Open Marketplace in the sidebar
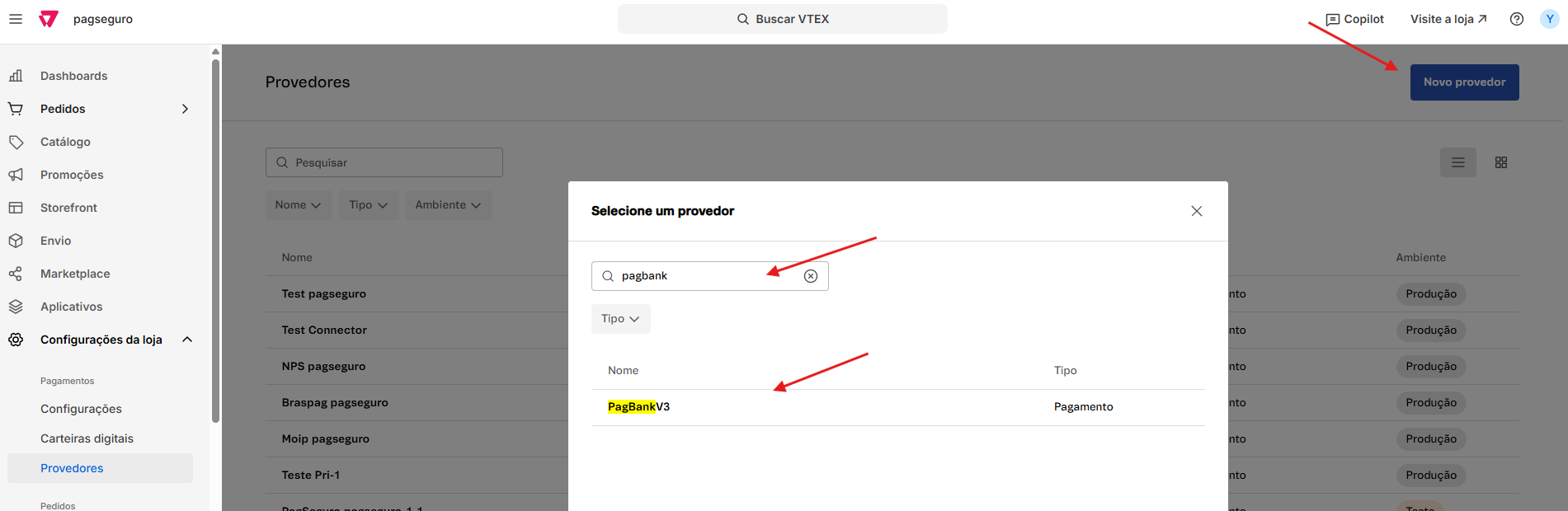The width and height of the screenshot is (1568, 511). click(75, 274)
